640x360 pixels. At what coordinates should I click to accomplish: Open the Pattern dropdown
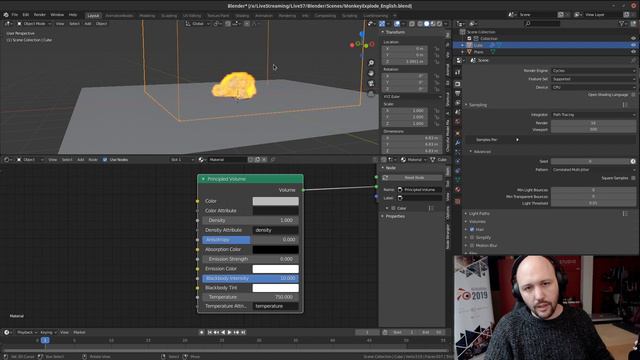click(x=593, y=169)
